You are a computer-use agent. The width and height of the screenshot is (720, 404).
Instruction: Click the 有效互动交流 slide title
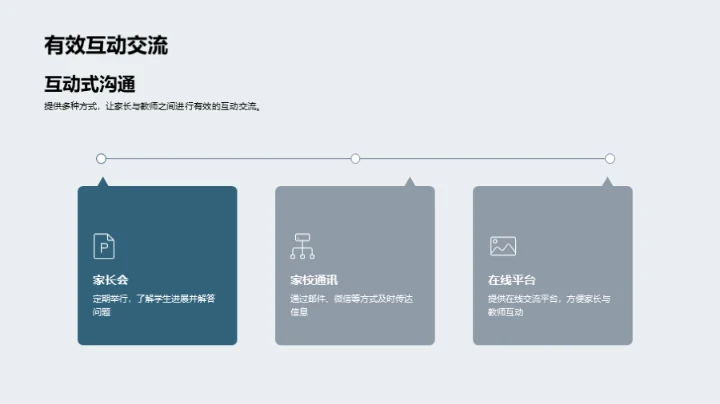(x=106, y=45)
